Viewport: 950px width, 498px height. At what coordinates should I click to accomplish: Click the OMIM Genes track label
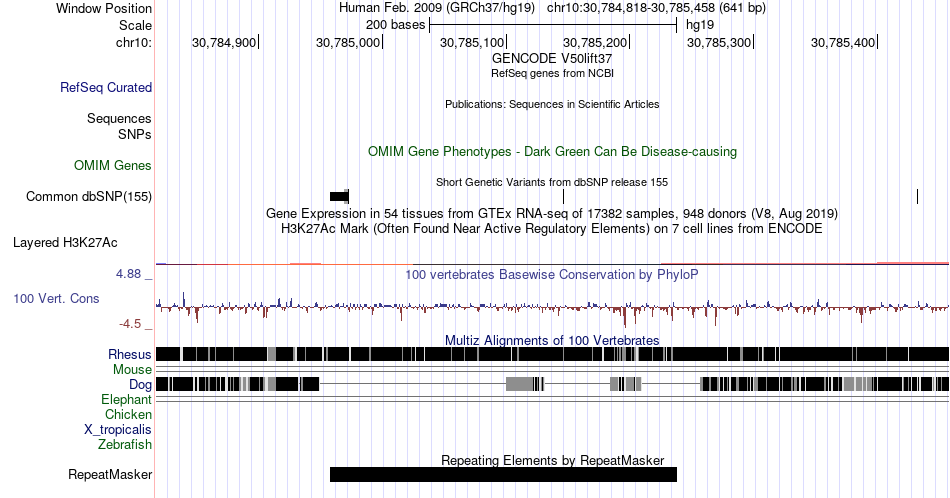pyautogui.click(x=113, y=165)
